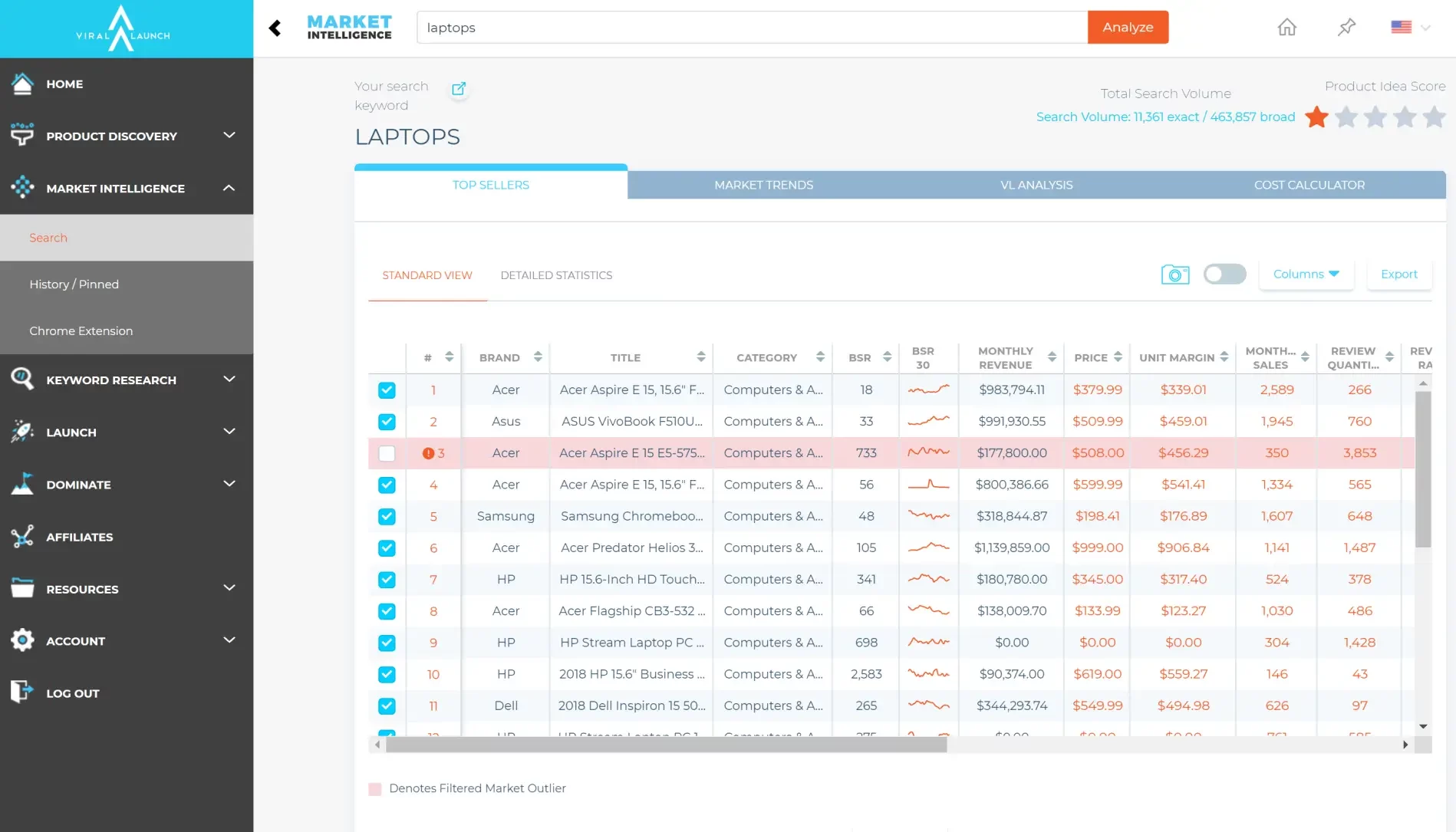The height and width of the screenshot is (832, 1456).
Task: Open Chrome Extension page
Action: coord(127,330)
